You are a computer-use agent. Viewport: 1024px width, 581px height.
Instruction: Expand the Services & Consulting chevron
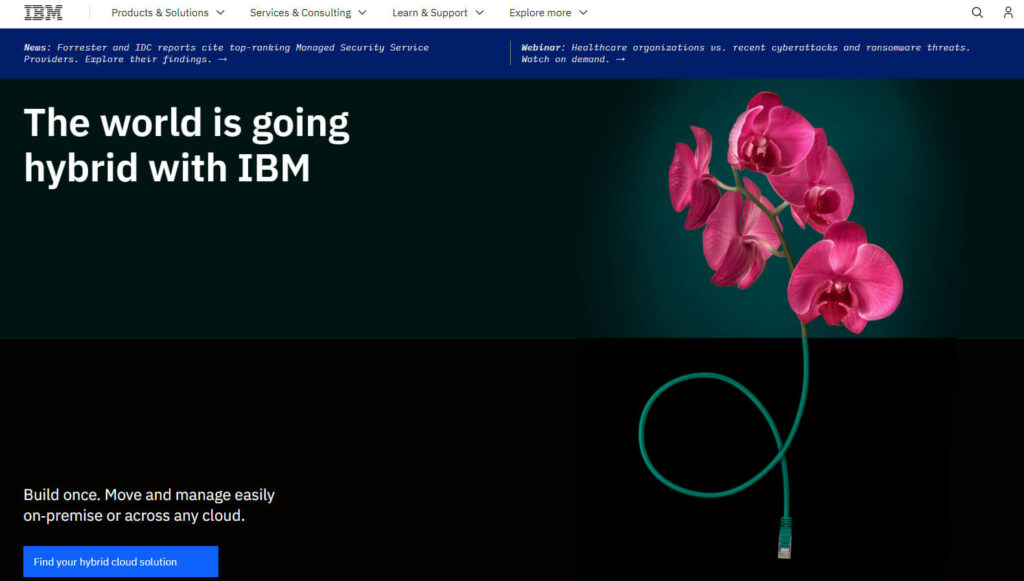[x=362, y=12]
